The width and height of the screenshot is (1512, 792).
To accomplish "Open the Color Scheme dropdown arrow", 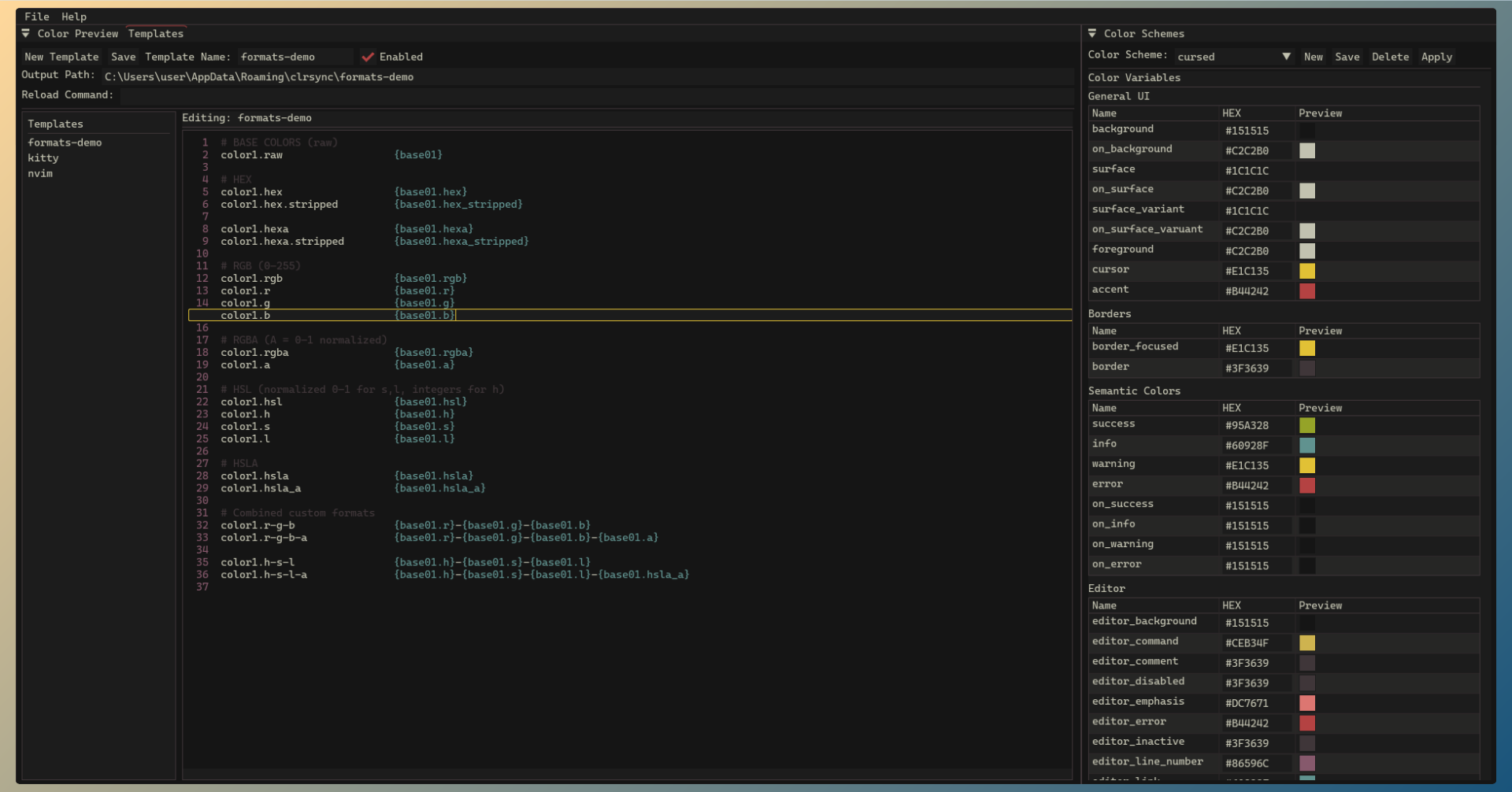I will click(x=1286, y=57).
